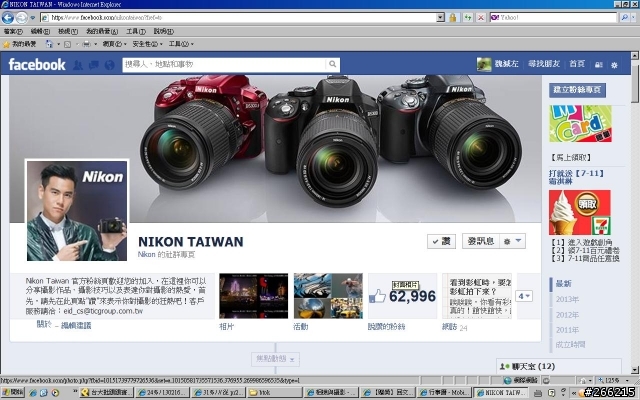
Task: Click the security lock icon by address bar
Action: (453, 18)
